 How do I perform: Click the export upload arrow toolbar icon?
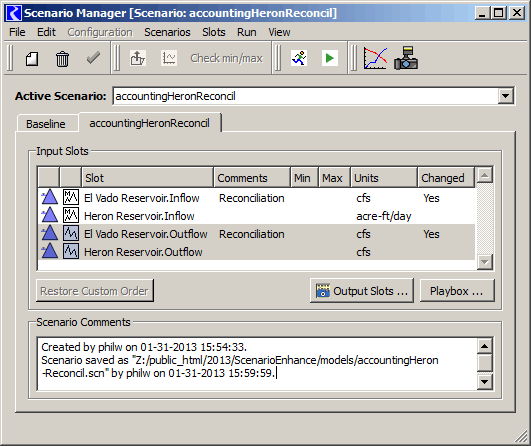[138, 58]
